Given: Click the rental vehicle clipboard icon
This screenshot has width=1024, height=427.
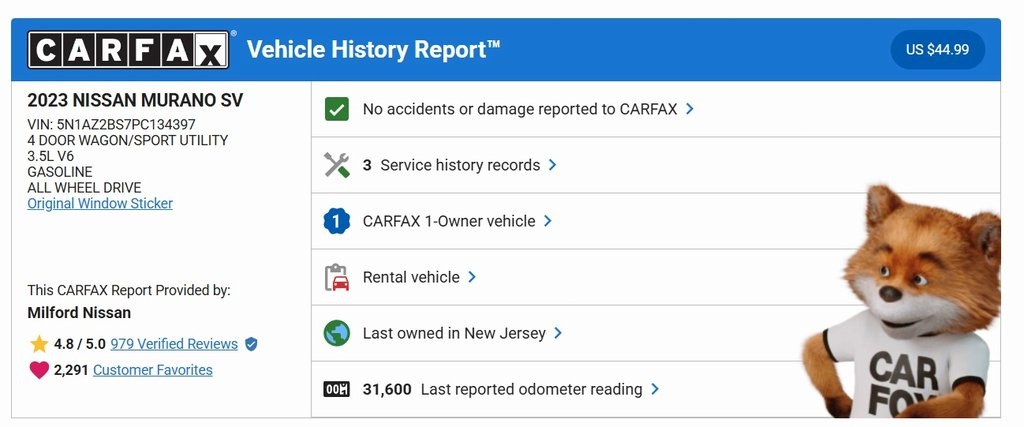Looking at the screenshot, I should [x=337, y=277].
